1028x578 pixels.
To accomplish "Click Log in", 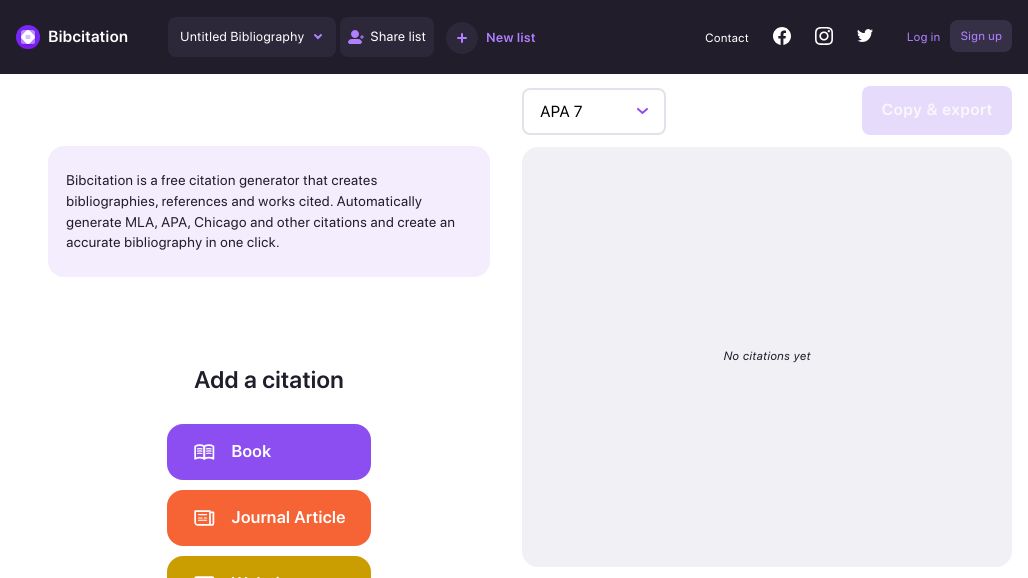I will (x=923, y=37).
